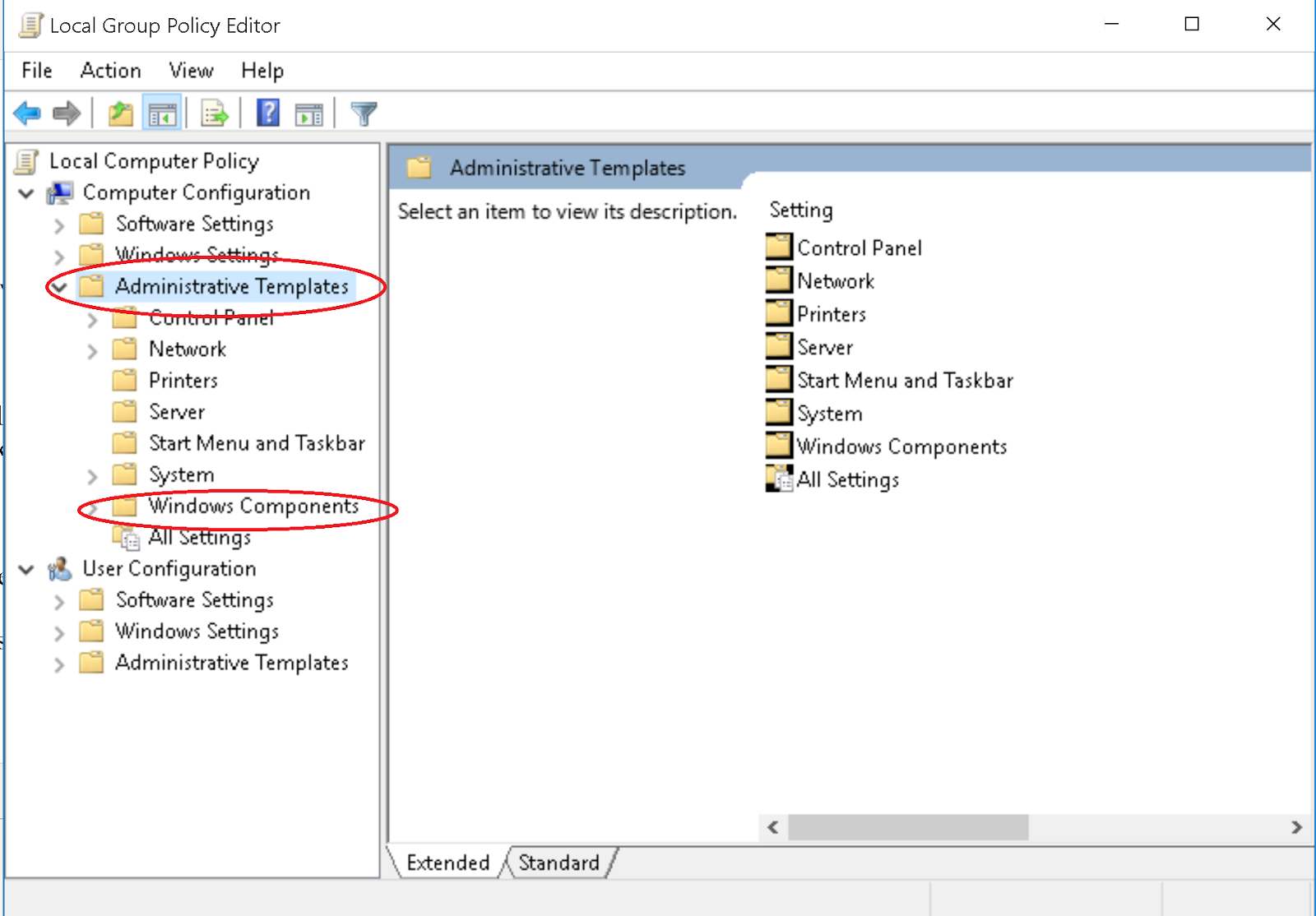Select Network in the left tree
This screenshot has height=916, width=1316.
pos(188,349)
